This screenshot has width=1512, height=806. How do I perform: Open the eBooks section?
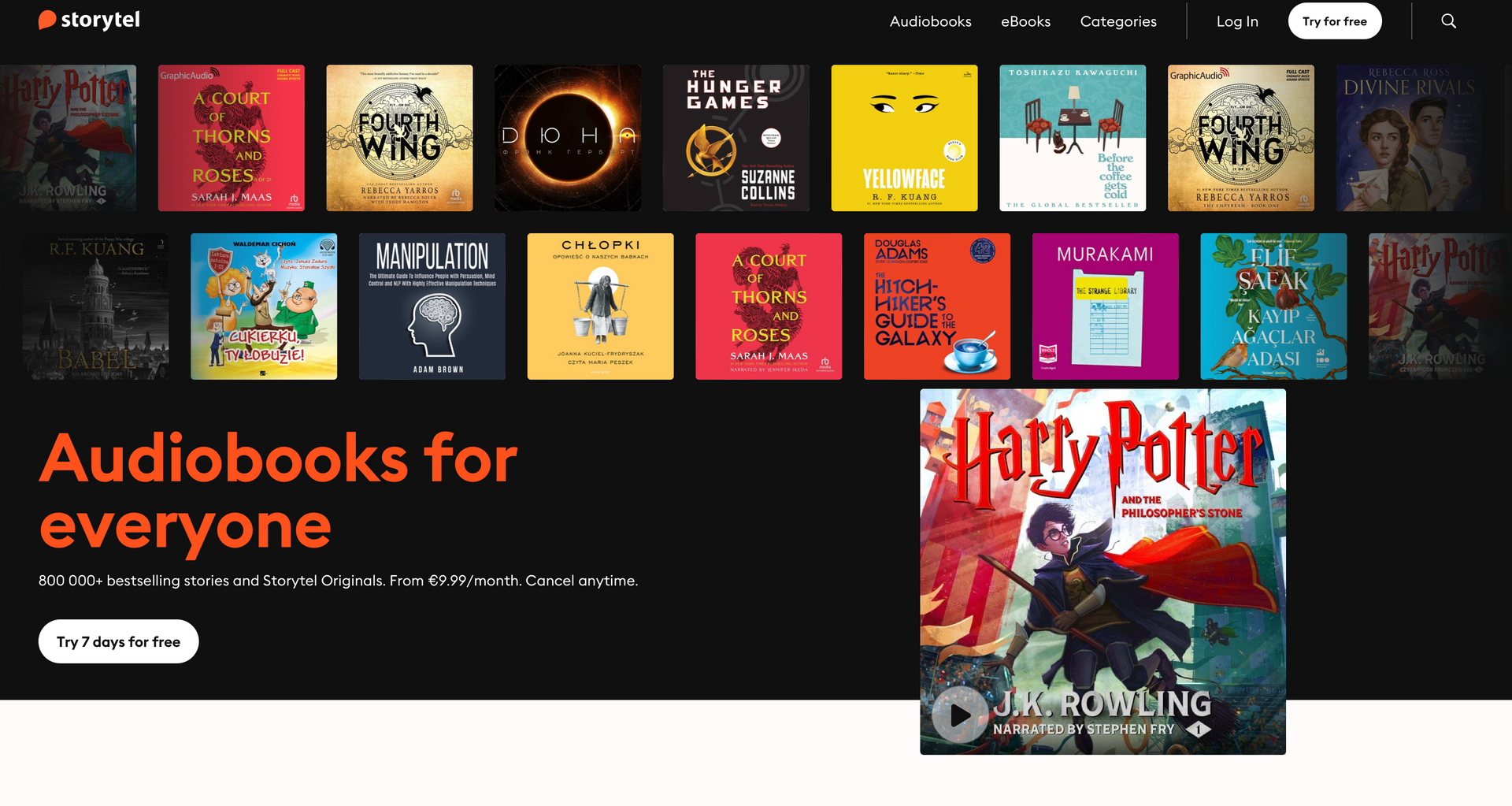click(x=1025, y=21)
